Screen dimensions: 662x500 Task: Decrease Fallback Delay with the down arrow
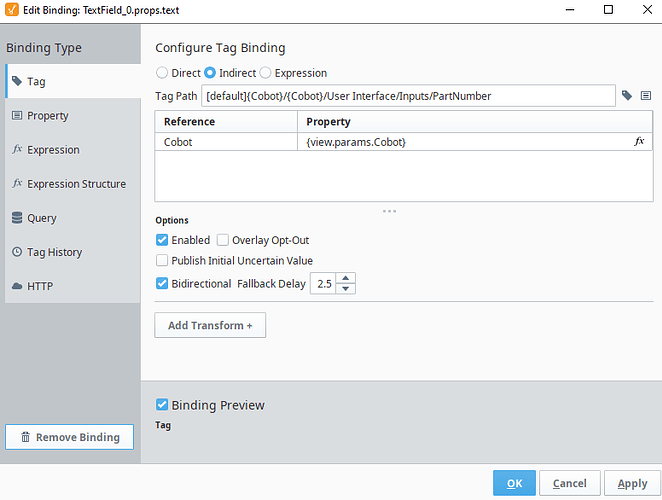click(x=346, y=289)
